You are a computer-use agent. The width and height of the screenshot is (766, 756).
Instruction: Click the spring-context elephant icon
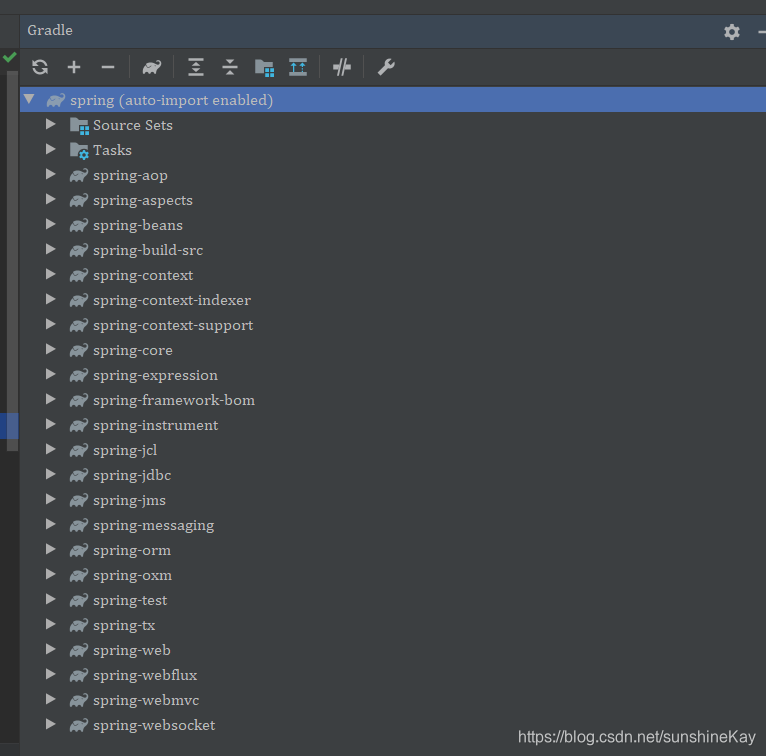79,275
